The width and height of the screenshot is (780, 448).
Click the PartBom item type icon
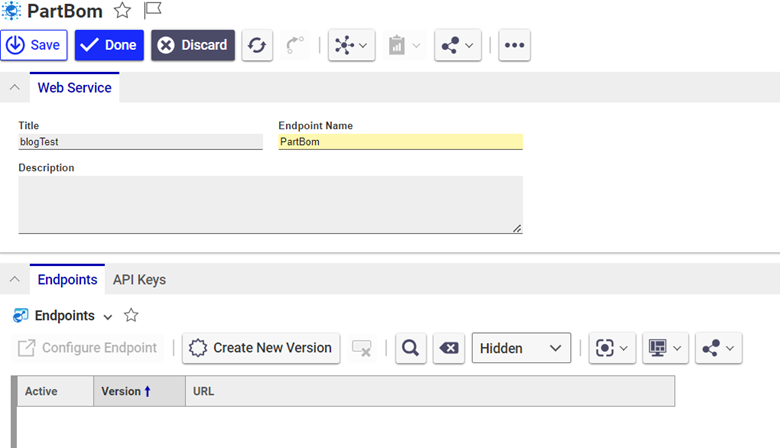coord(12,11)
